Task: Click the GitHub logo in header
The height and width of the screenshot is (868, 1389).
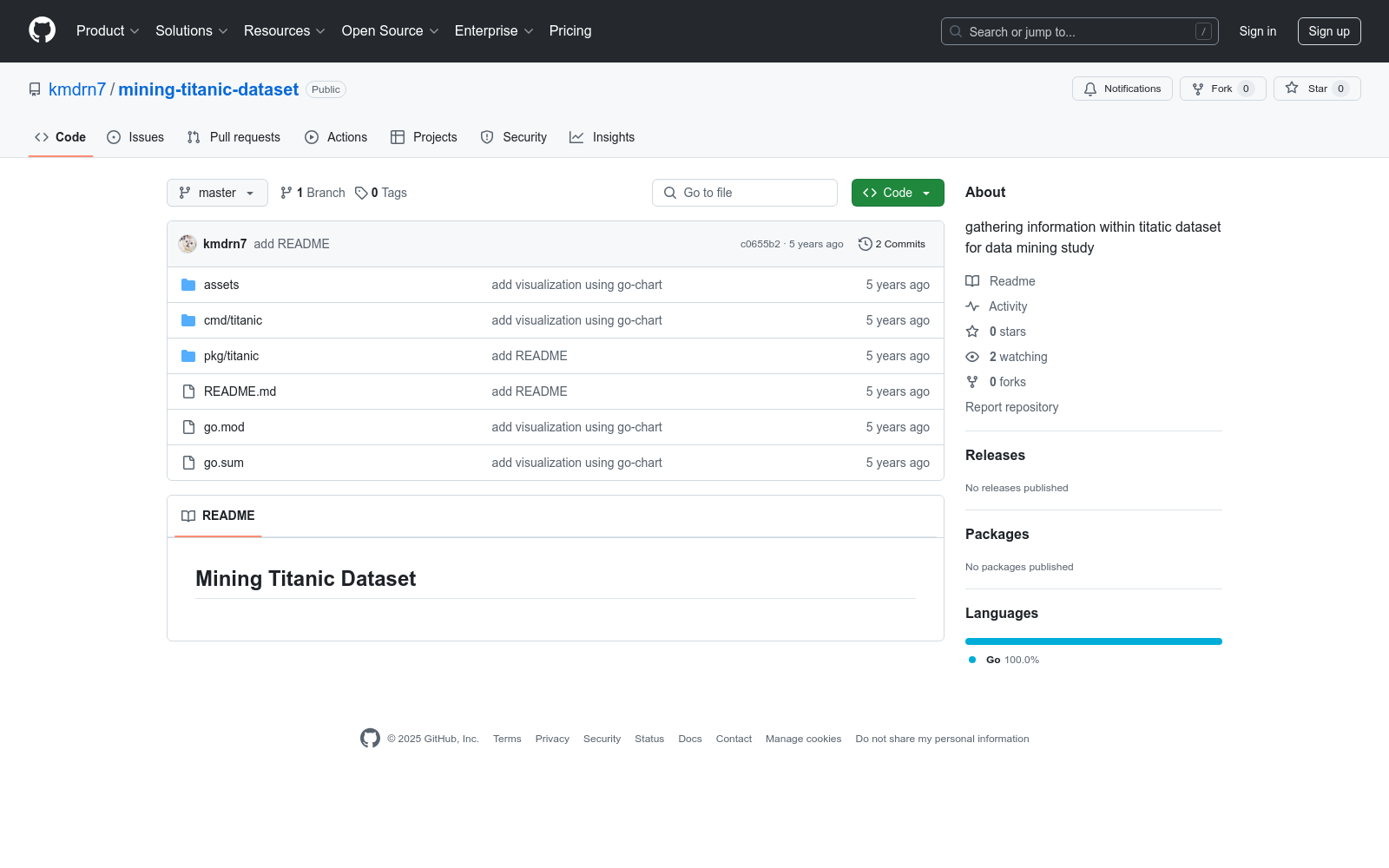Action: [42, 30]
